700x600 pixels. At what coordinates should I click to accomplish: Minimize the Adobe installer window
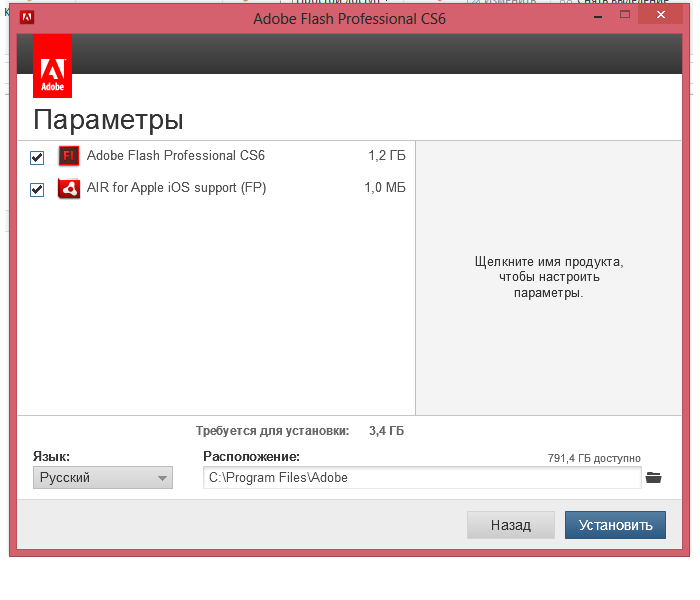598,16
